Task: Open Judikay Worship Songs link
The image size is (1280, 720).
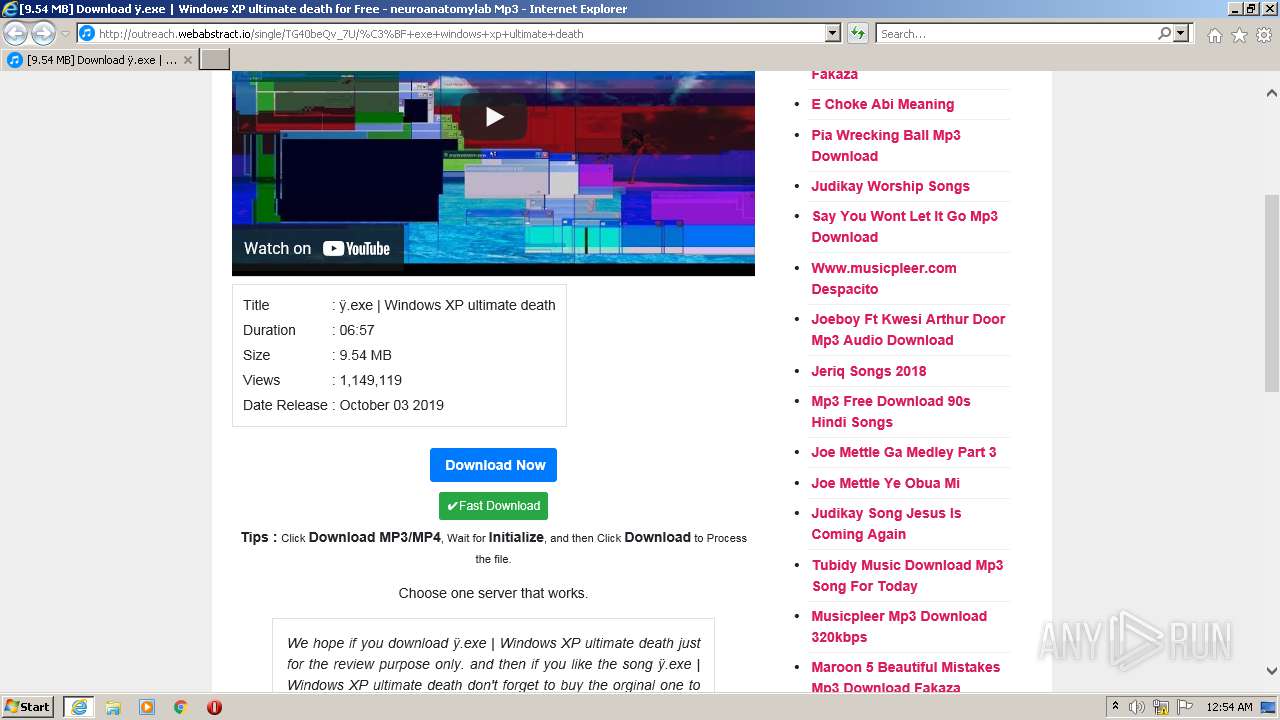Action: point(890,186)
